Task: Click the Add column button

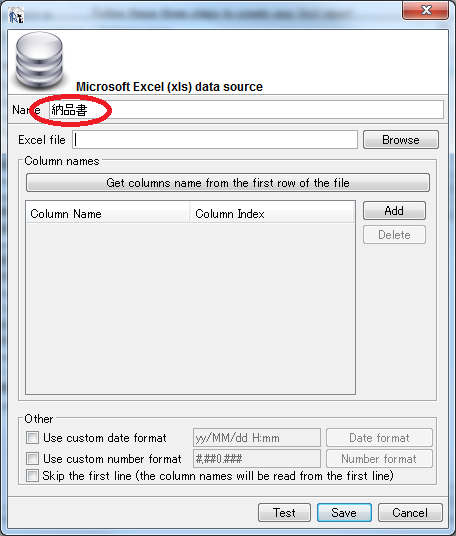Action: [394, 211]
